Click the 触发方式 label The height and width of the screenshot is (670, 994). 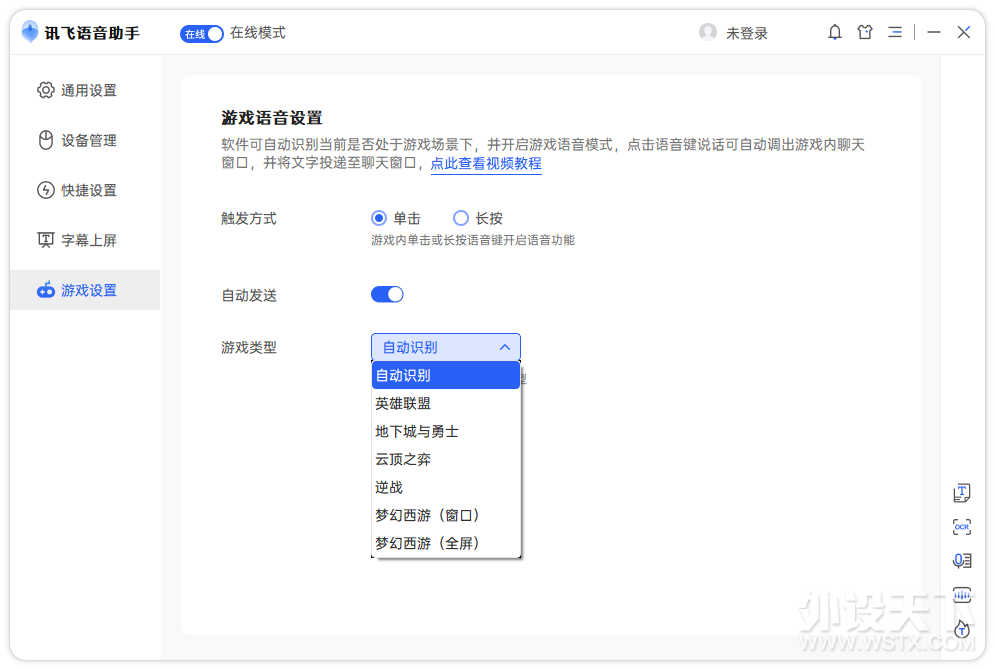tap(249, 219)
